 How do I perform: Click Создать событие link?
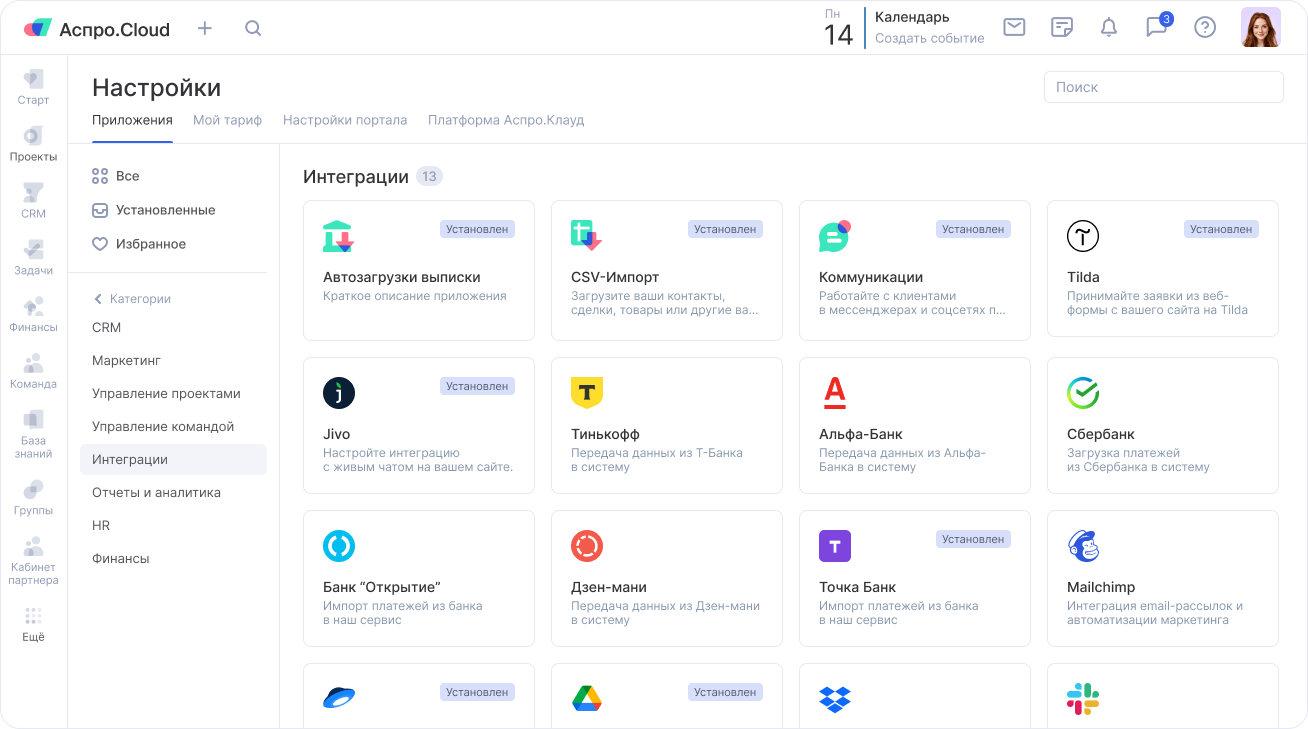929,39
